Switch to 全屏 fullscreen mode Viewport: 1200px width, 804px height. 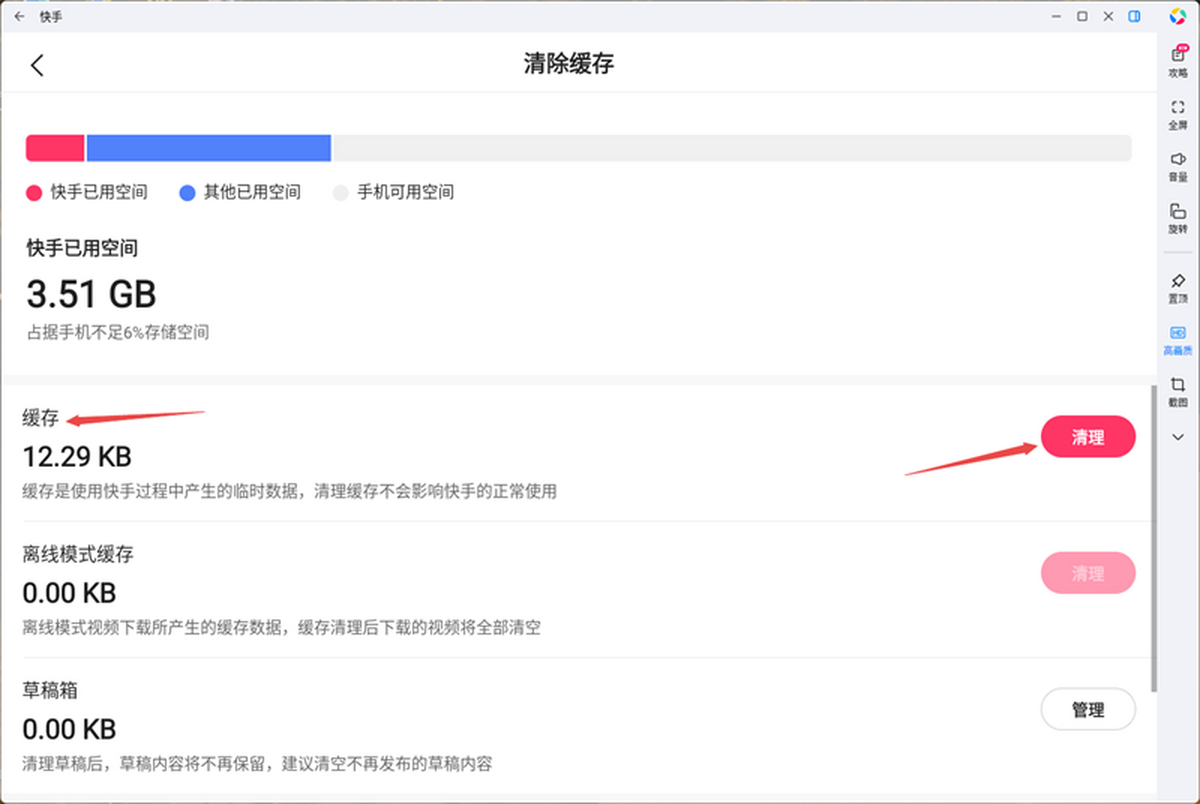pyautogui.click(x=1178, y=114)
